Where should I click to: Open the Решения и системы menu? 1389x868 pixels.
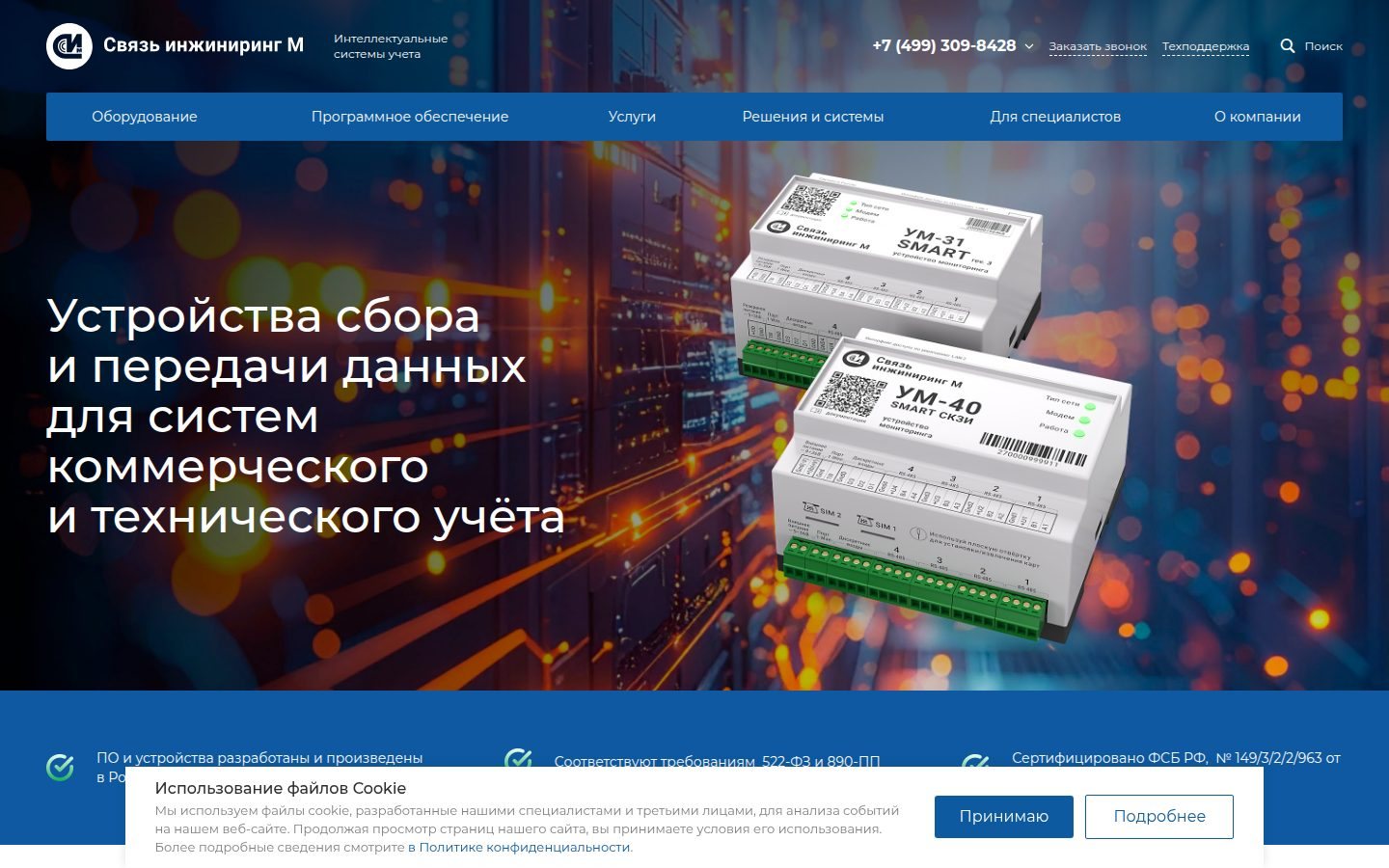813,117
